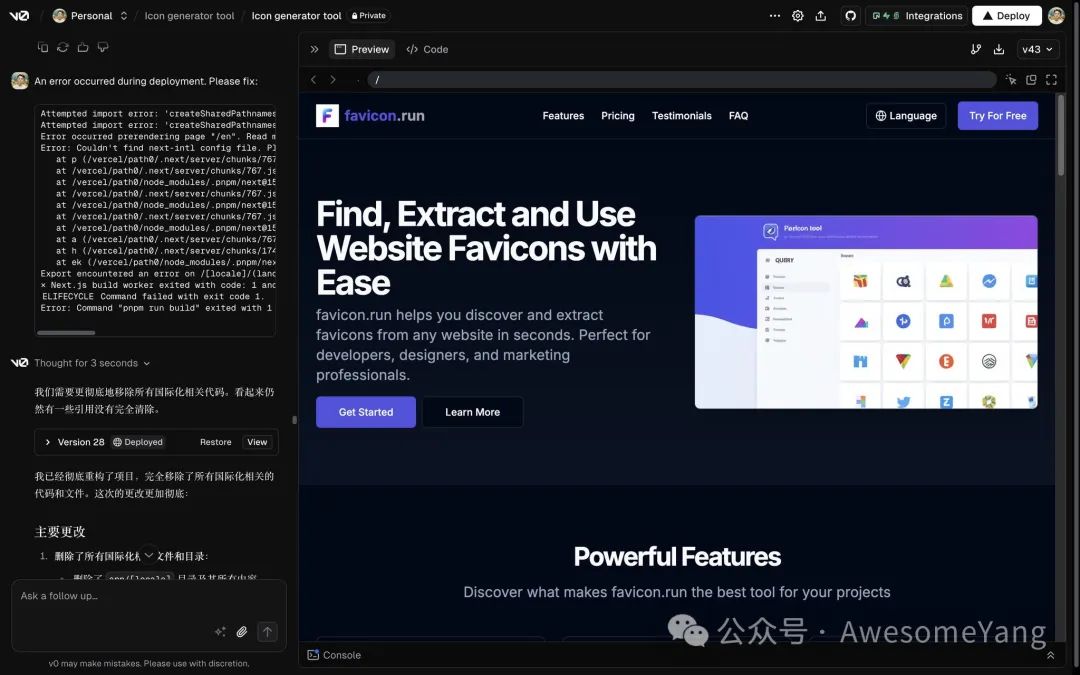
Task: Collapse the chat panel with the double chevron
Action: (x=314, y=49)
